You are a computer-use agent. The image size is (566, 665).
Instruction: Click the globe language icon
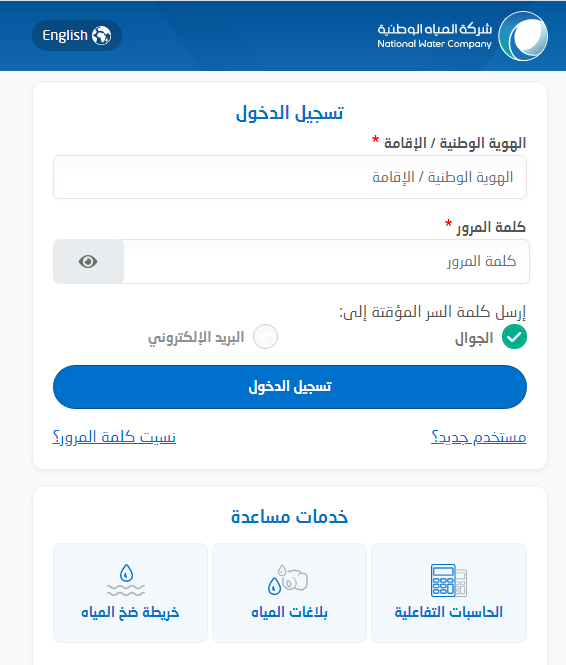(102, 36)
